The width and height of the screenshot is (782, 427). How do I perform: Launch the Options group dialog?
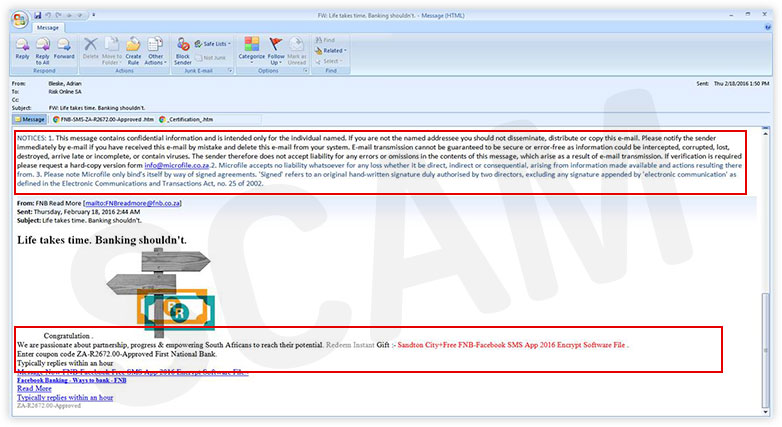point(305,71)
